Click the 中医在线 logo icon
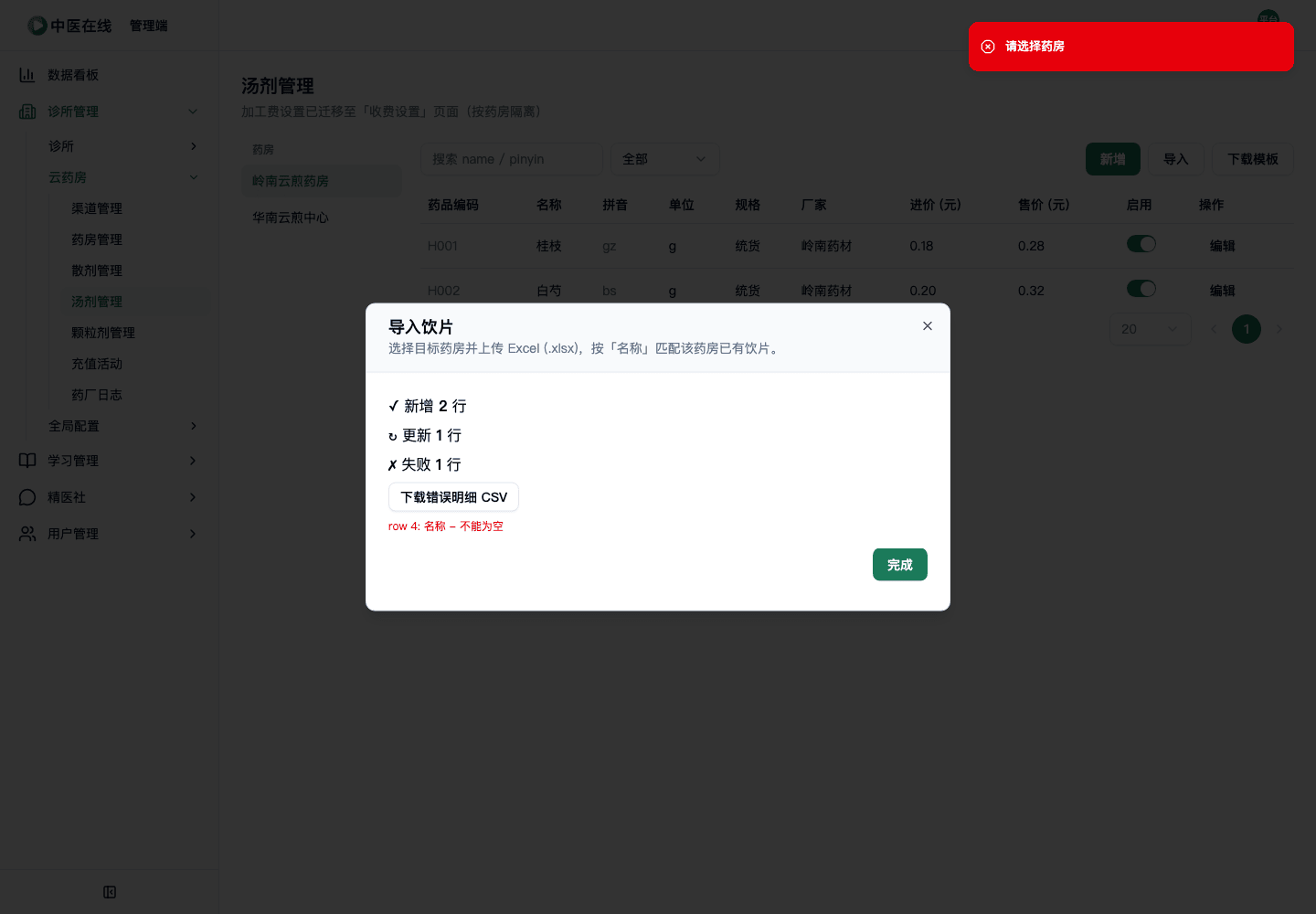 point(37,26)
